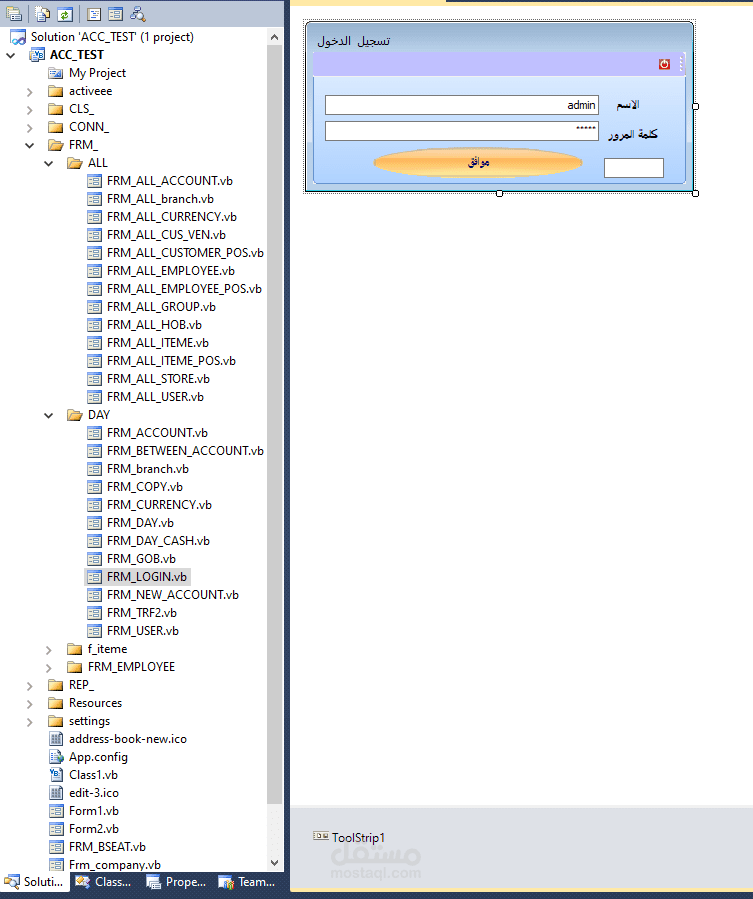Click the View Class Diagram icon
Viewport: 753px width, 899px height.
[x=138, y=14]
